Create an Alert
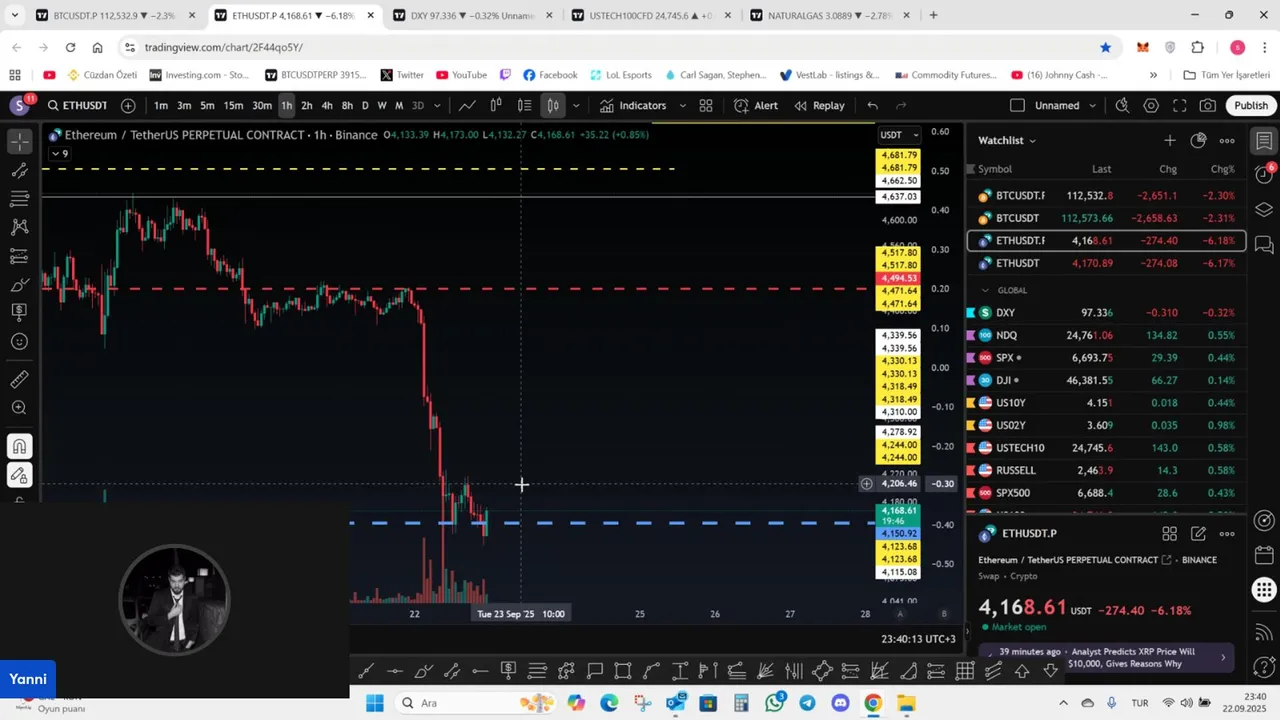This screenshot has height=720, width=1280. 756,105
